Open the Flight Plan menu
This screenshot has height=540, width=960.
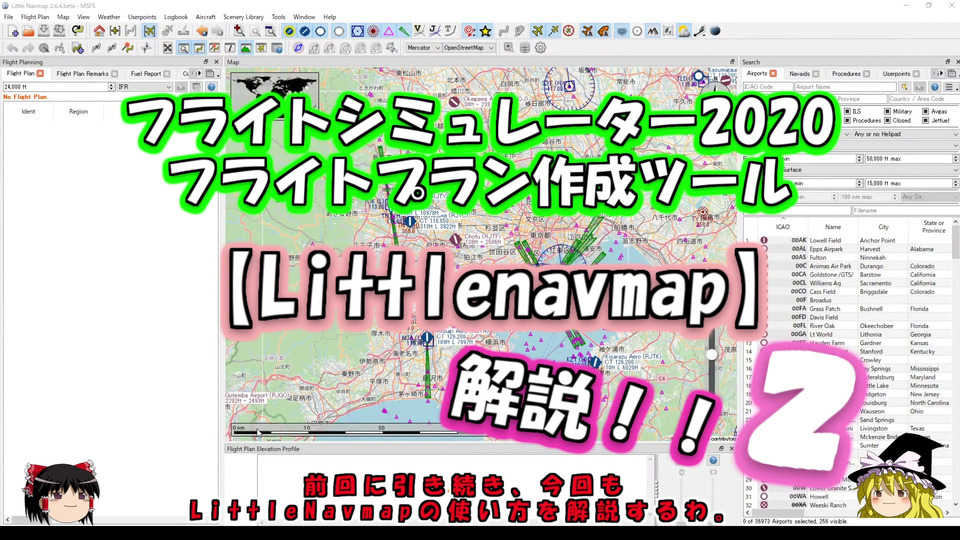35,17
